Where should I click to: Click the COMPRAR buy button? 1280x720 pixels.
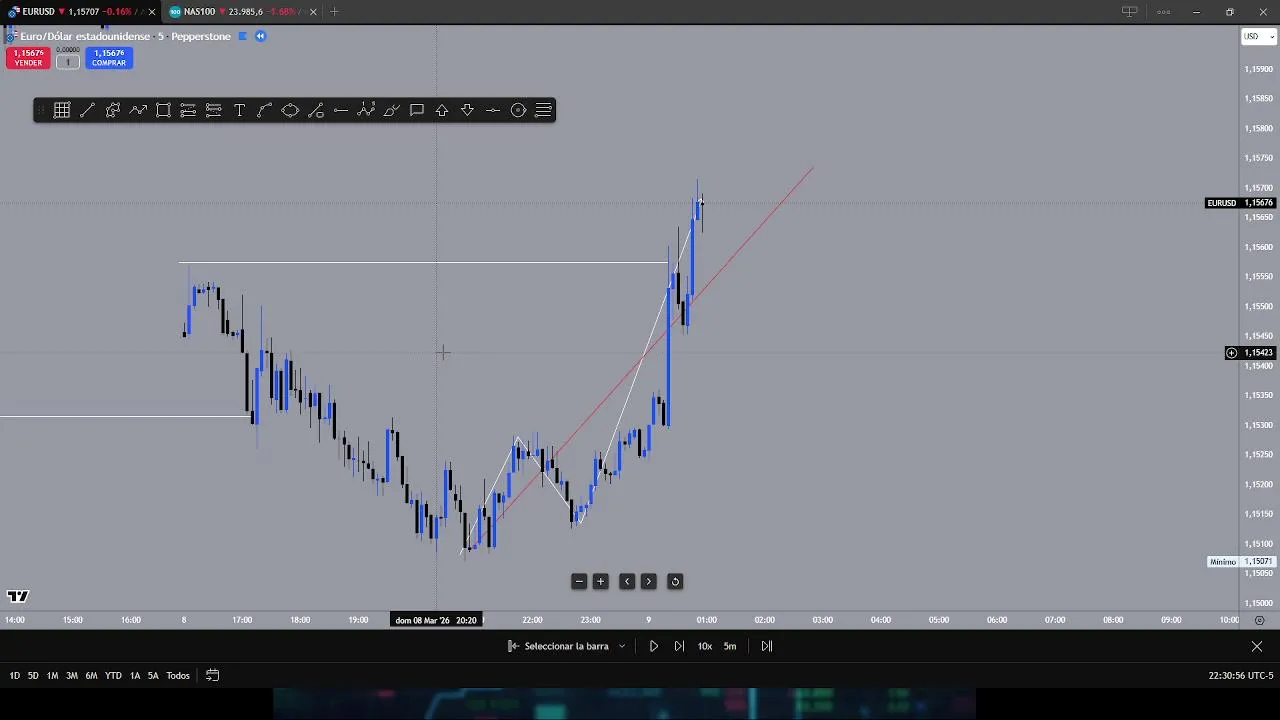click(x=109, y=58)
